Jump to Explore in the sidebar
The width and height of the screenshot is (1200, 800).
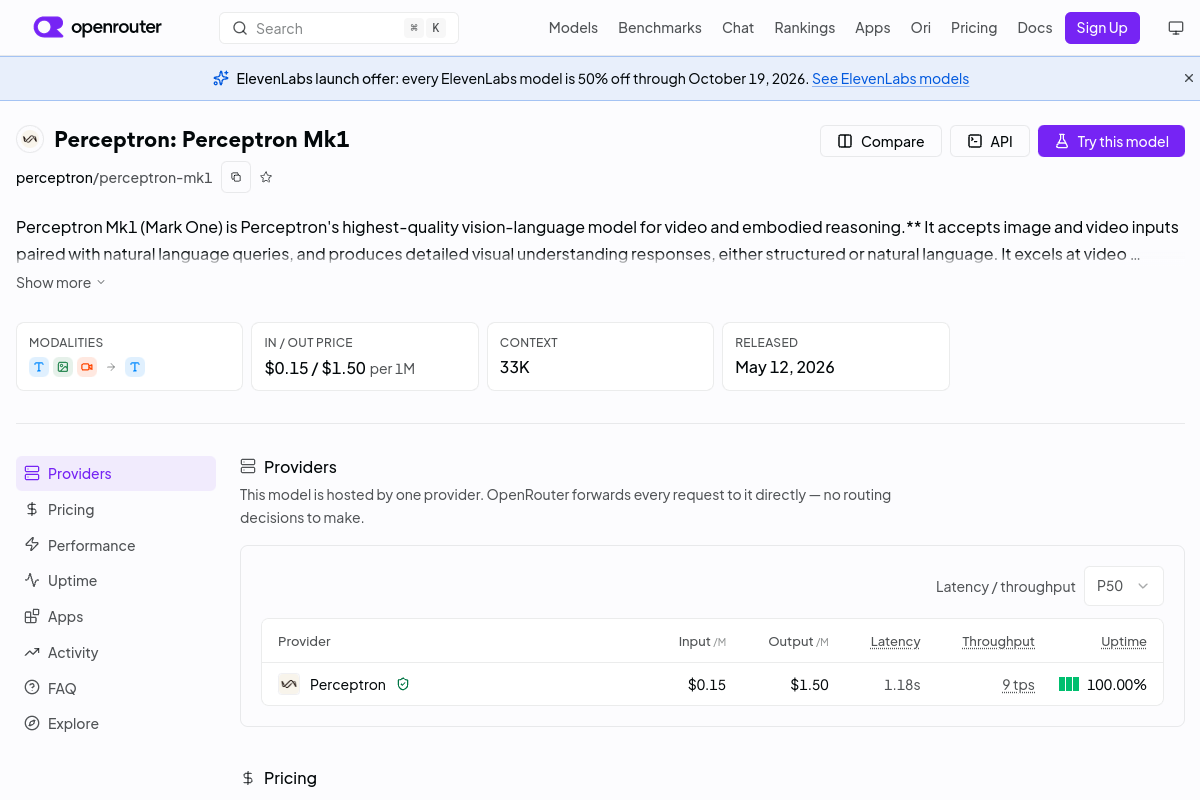point(116,724)
